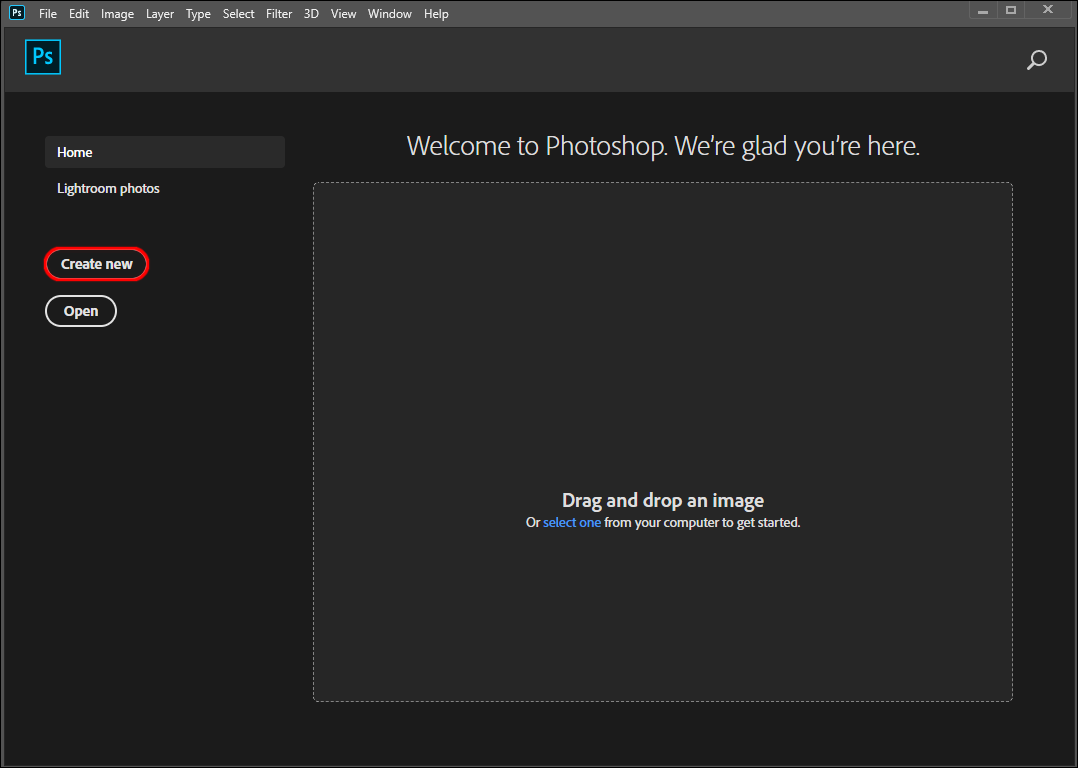This screenshot has height=768, width=1078.
Task: Open the Window menu
Action: coord(390,14)
